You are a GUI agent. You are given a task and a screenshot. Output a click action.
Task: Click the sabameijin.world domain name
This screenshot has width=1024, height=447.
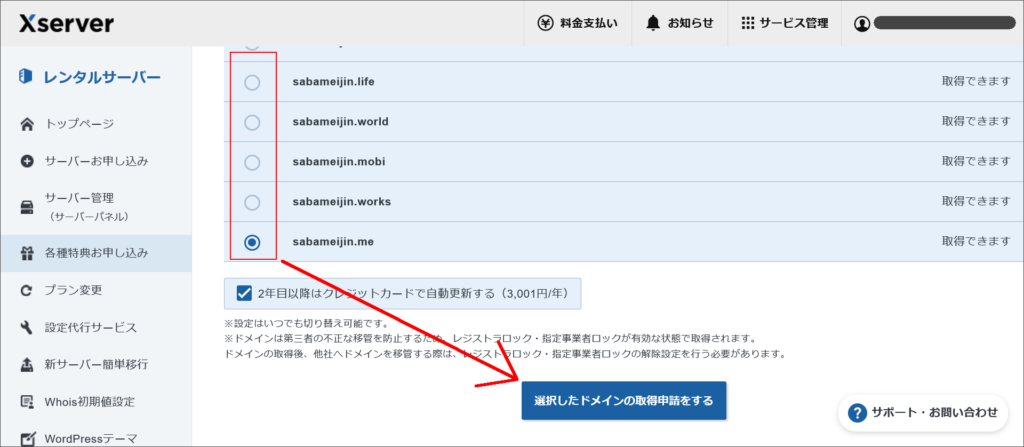[x=341, y=122]
